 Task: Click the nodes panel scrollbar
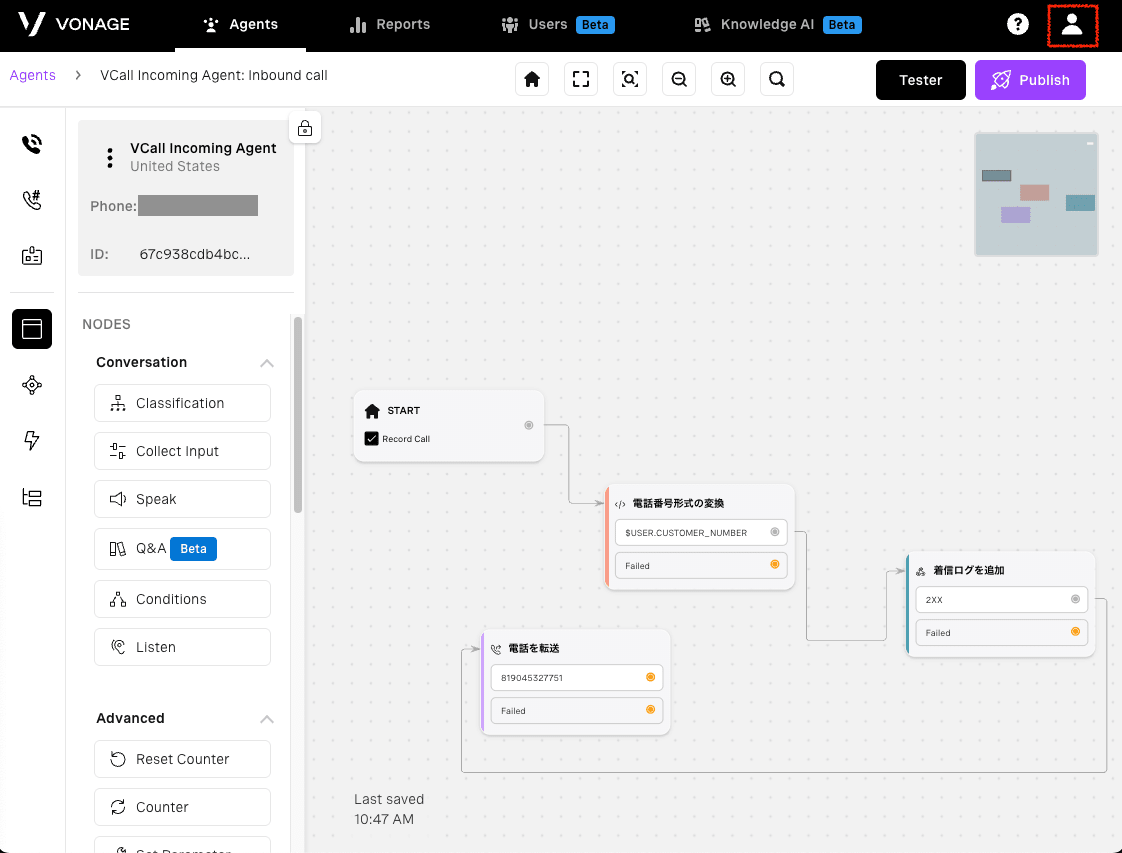click(x=298, y=415)
